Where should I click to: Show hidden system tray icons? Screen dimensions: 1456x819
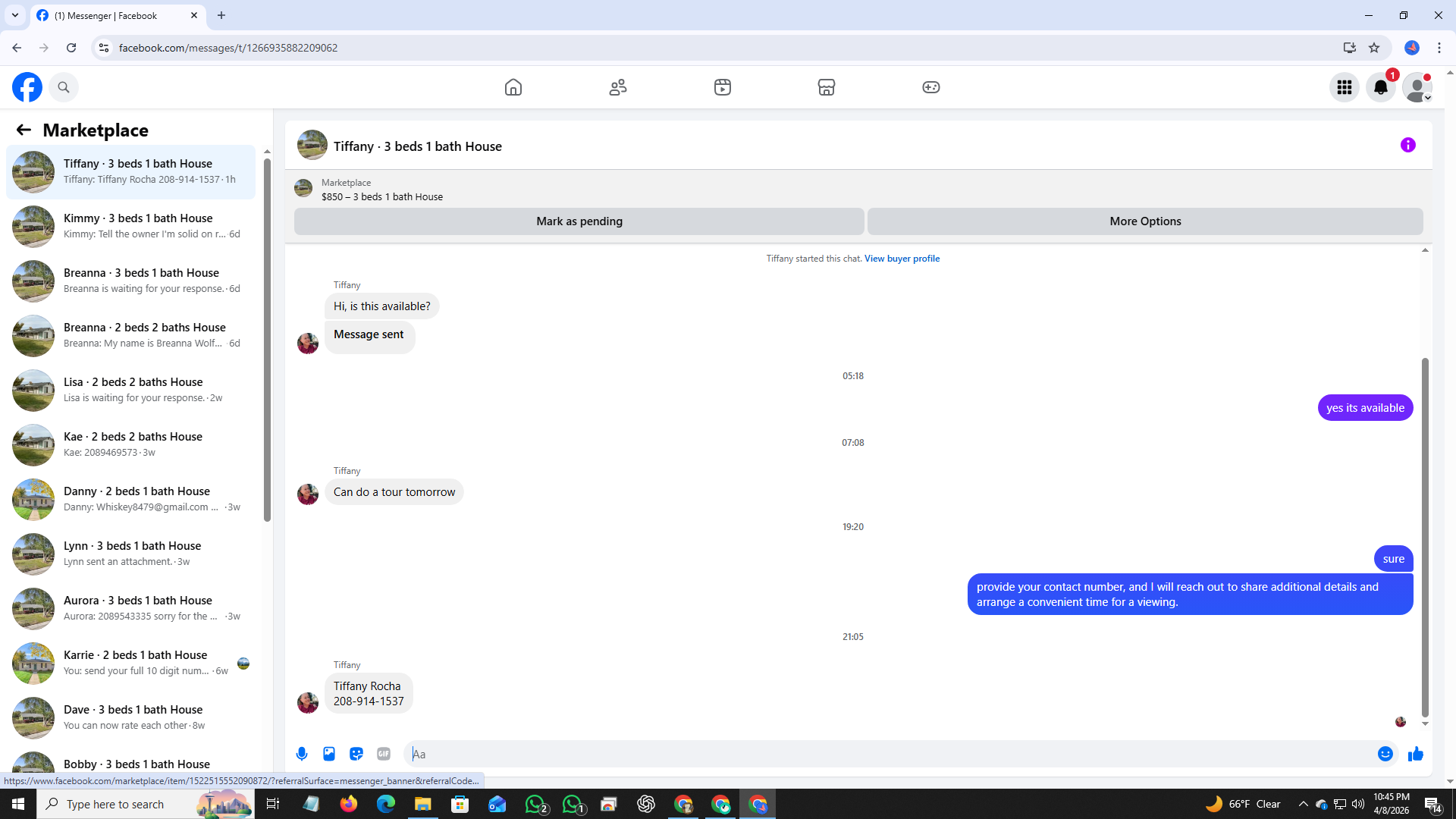point(1303,804)
